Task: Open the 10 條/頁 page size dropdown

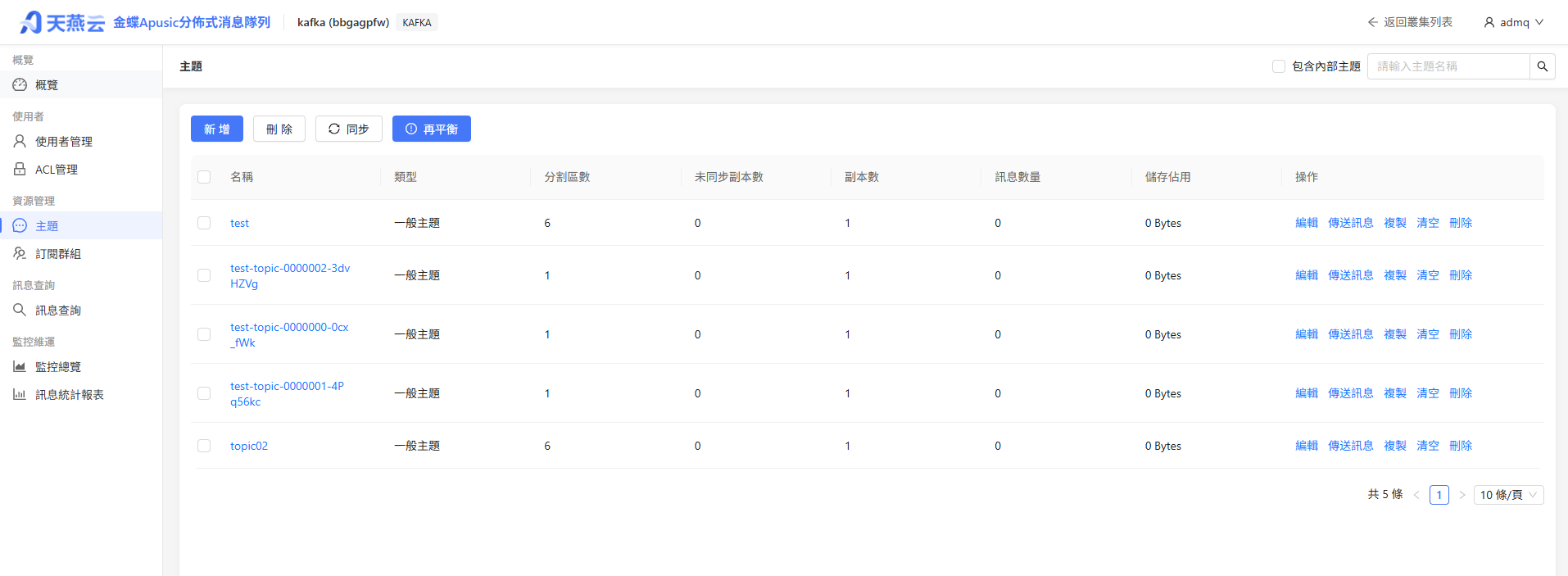Action: 1508,495
